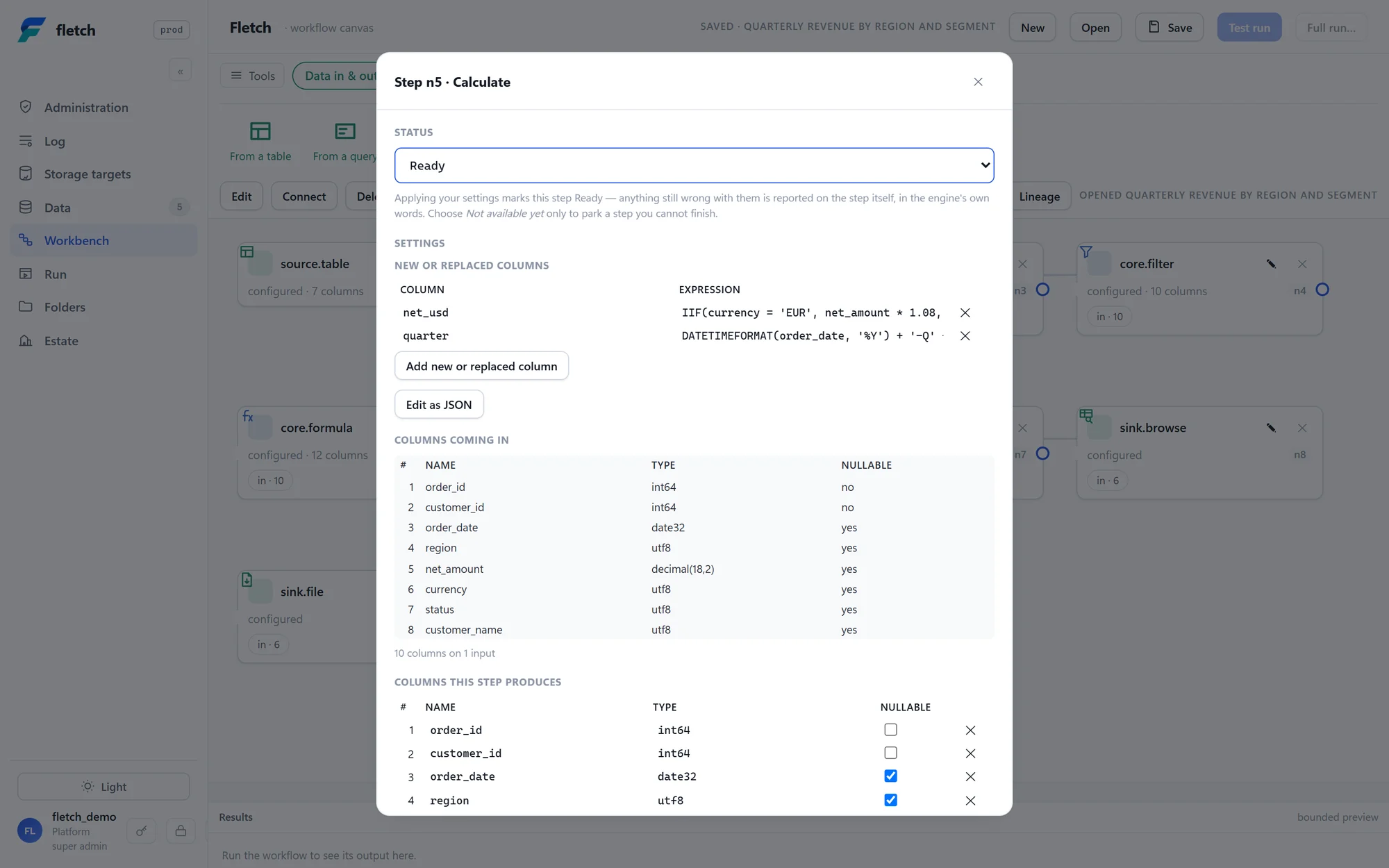Save the workflow with Save button
The width and height of the screenshot is (1389, 868).
pos(1170,28)
